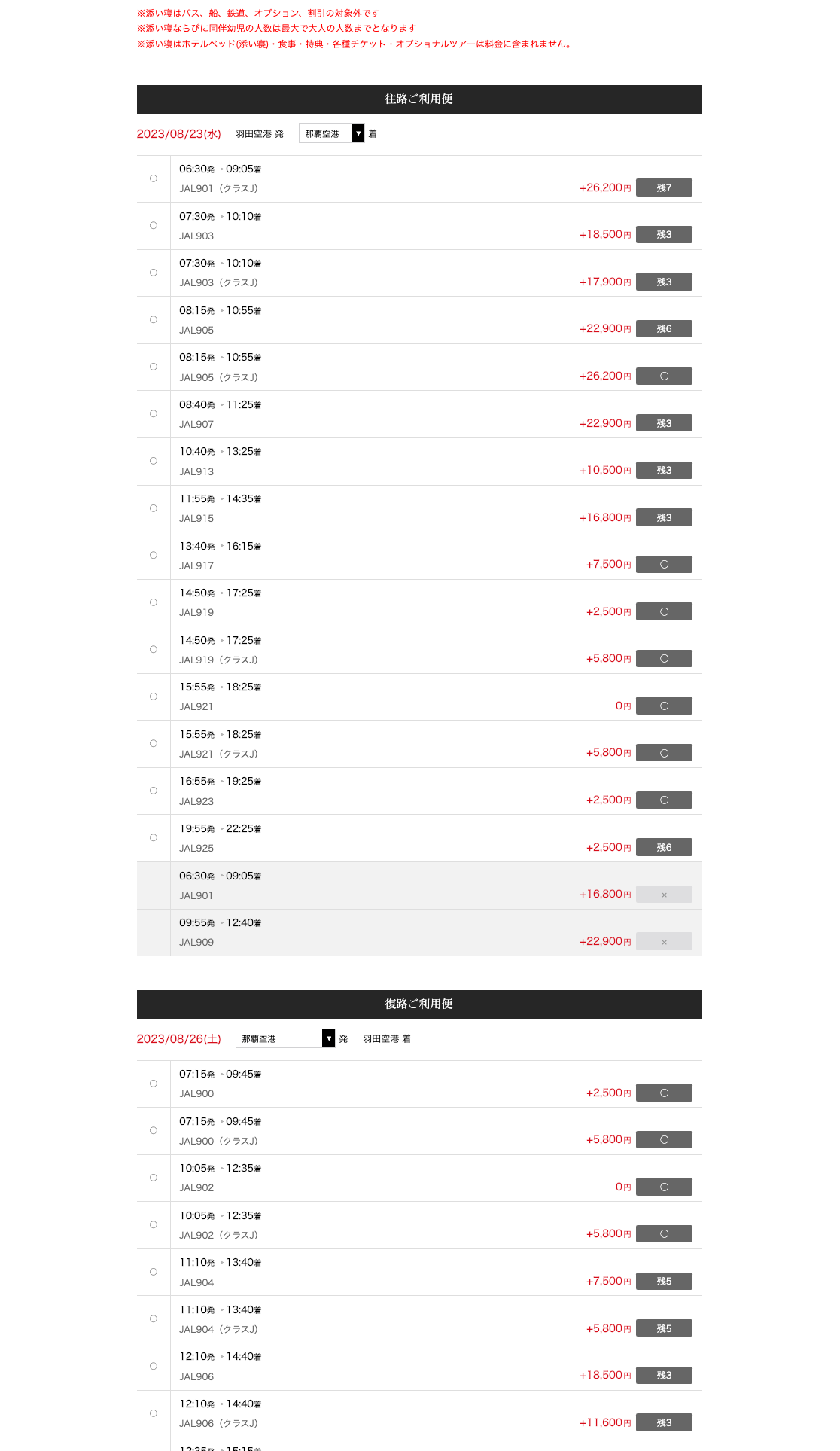Click the 残6 availability badge for JAL925
Image resolution: width=840 pixels, height=1451 pixels.
coord(664,847)
